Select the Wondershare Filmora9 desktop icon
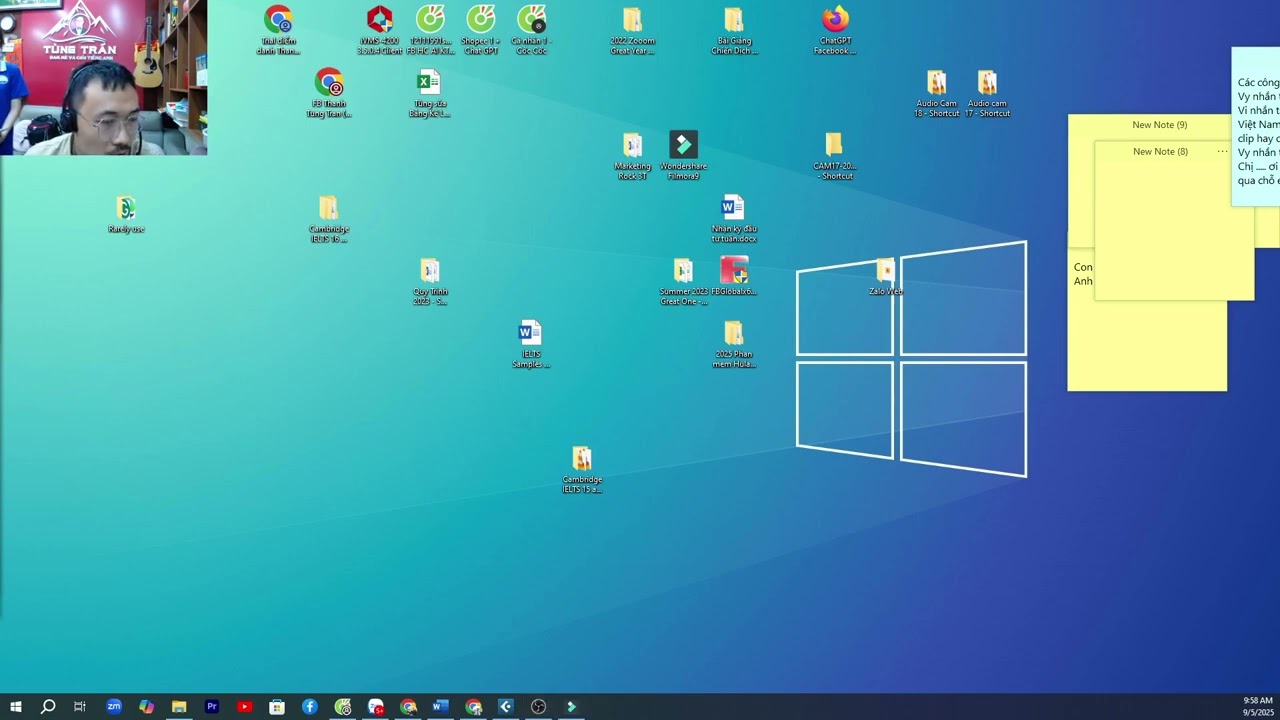The image size is (1280, 720). (683, 156)
